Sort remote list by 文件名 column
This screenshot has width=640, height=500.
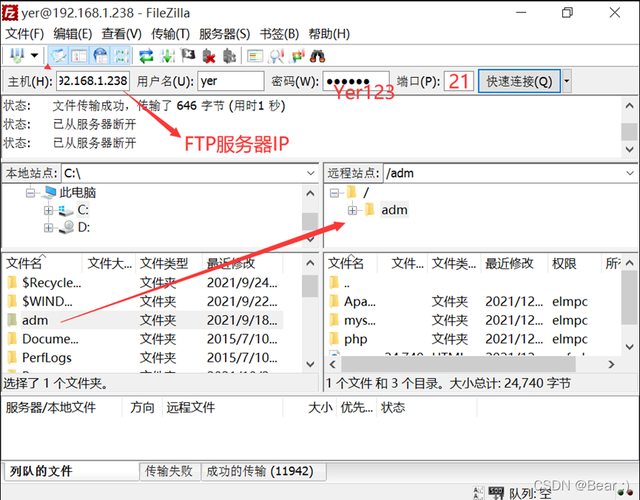click(351, 263)
